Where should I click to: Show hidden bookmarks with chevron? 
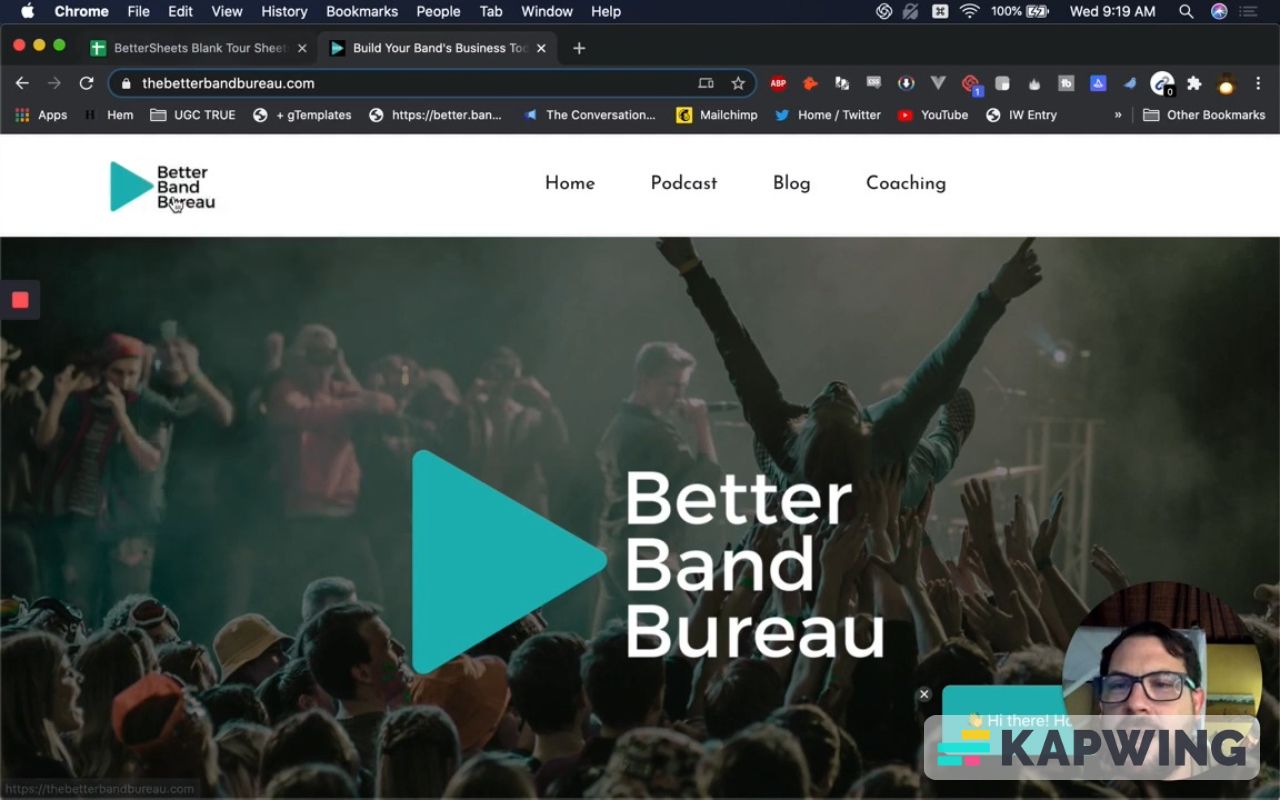click(x=1118, y=115)
